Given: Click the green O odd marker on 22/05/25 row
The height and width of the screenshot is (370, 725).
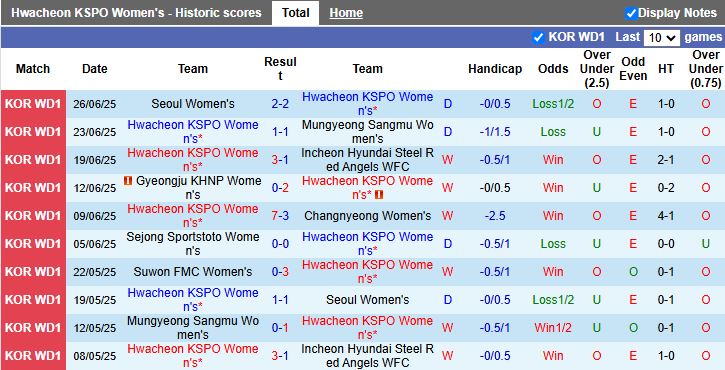Looking at the screenshot, I should click(x=633, y=272).
